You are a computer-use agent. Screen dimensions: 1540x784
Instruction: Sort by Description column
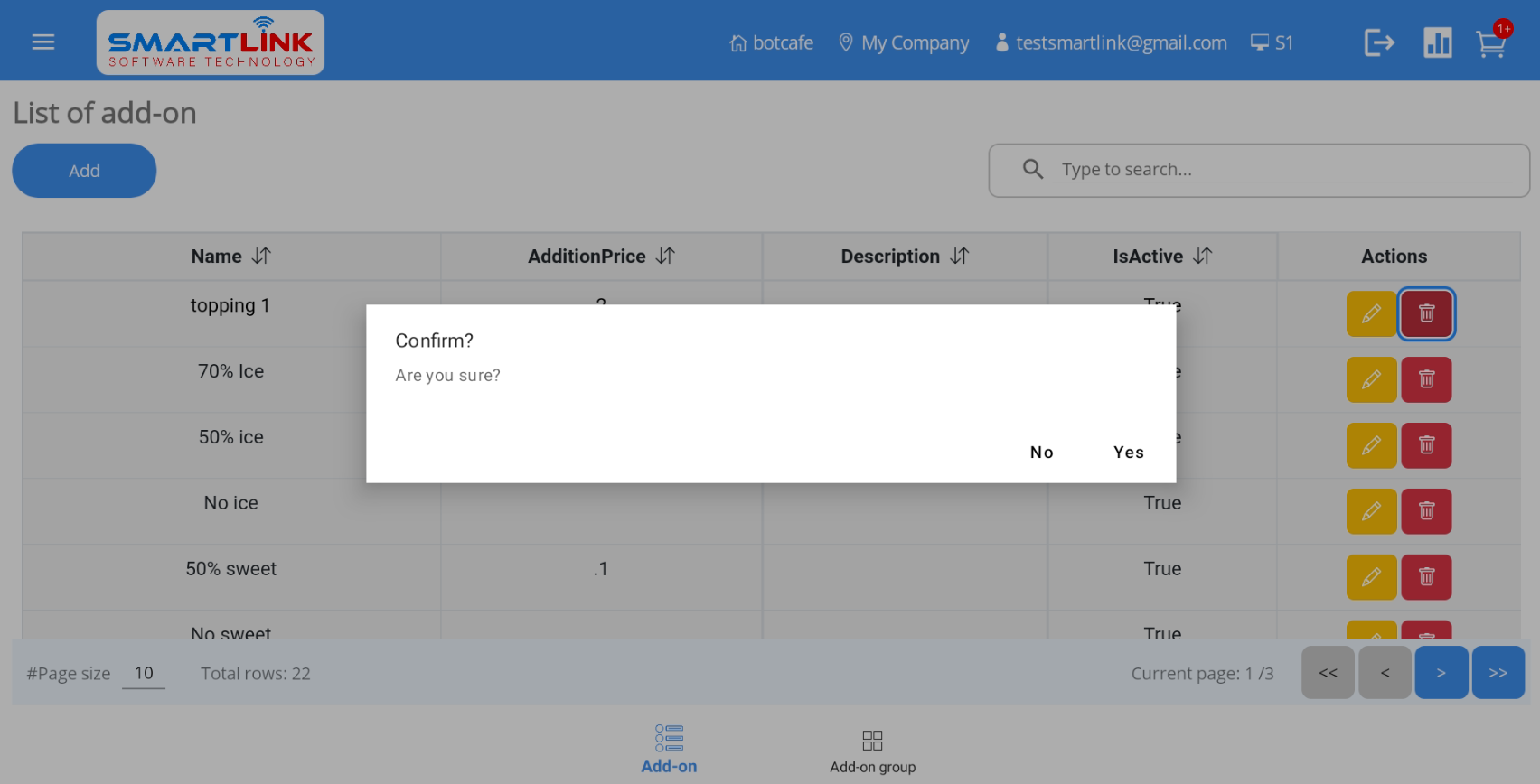point(960,257)
